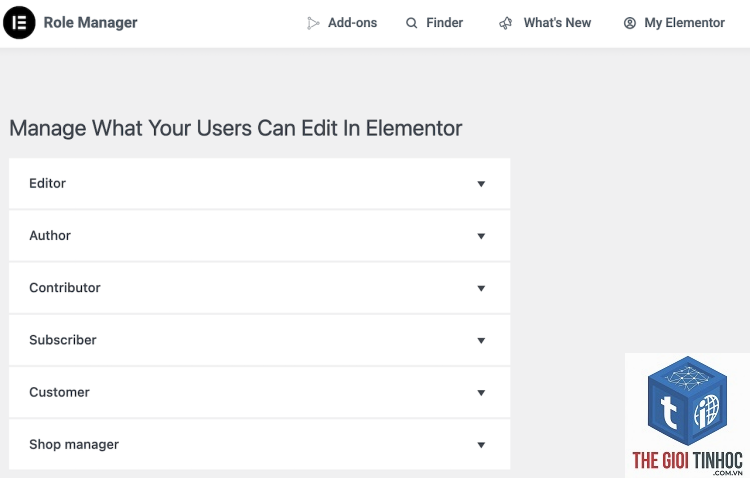Click the Role Manager title text

tap(90, 22)
